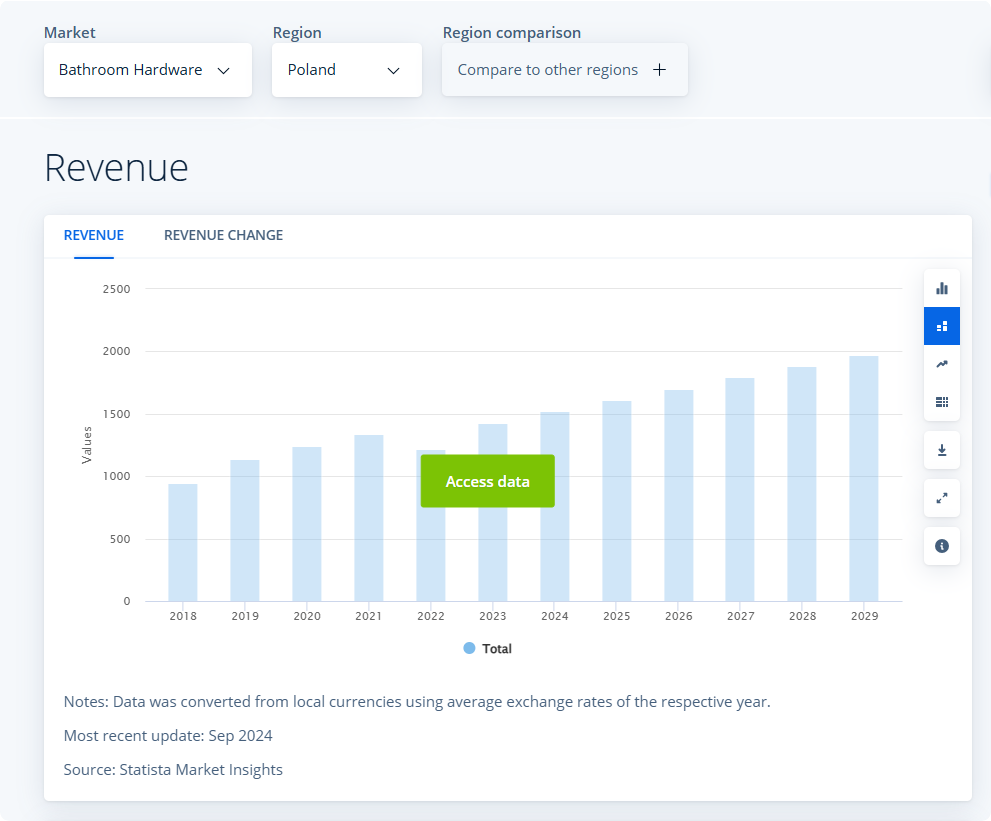Screen dimensions: 991x821
Task: Toggle the Total legend series
Action: tap(488, 649)
